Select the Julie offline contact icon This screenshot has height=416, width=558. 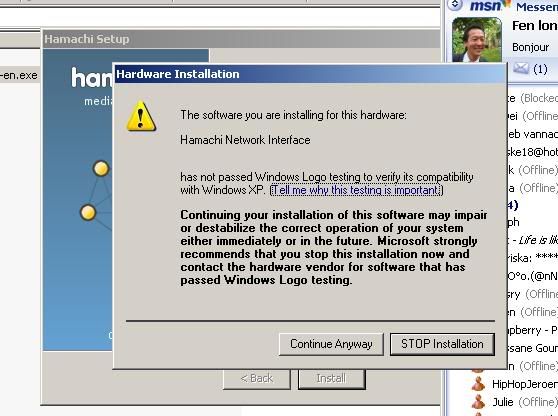478,402
